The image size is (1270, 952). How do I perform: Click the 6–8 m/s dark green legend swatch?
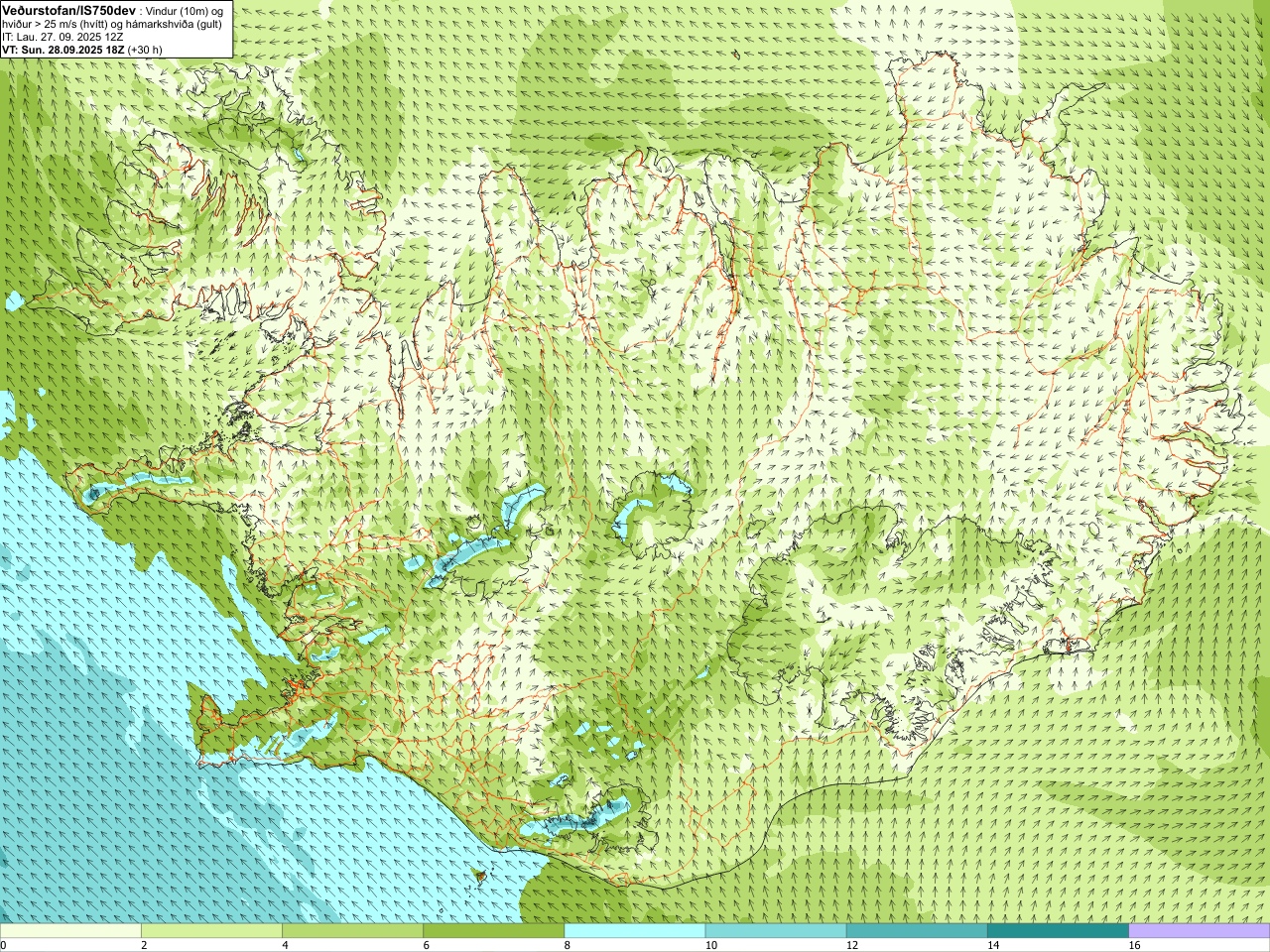pyautogui.click(x=493, y=931)
